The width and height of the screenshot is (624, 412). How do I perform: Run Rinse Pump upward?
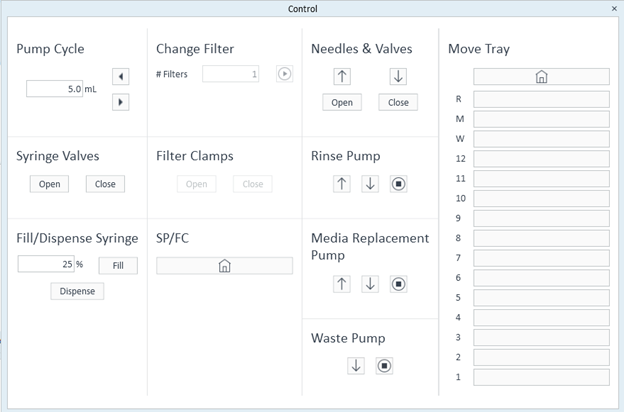[x=342, y=184]
